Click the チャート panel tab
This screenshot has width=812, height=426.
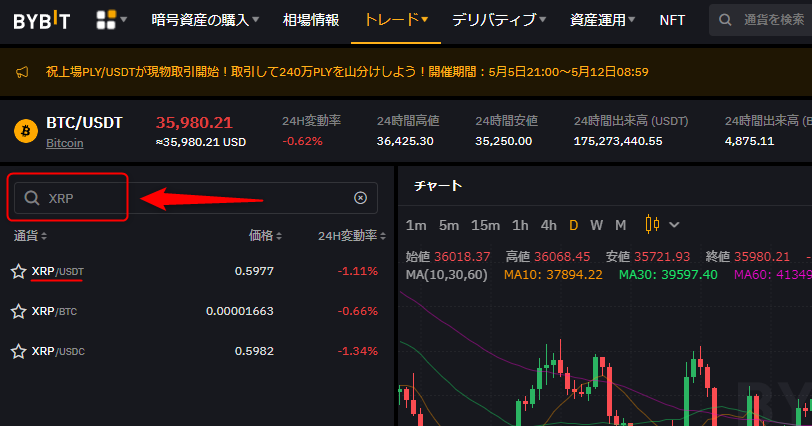pos(438,186)
